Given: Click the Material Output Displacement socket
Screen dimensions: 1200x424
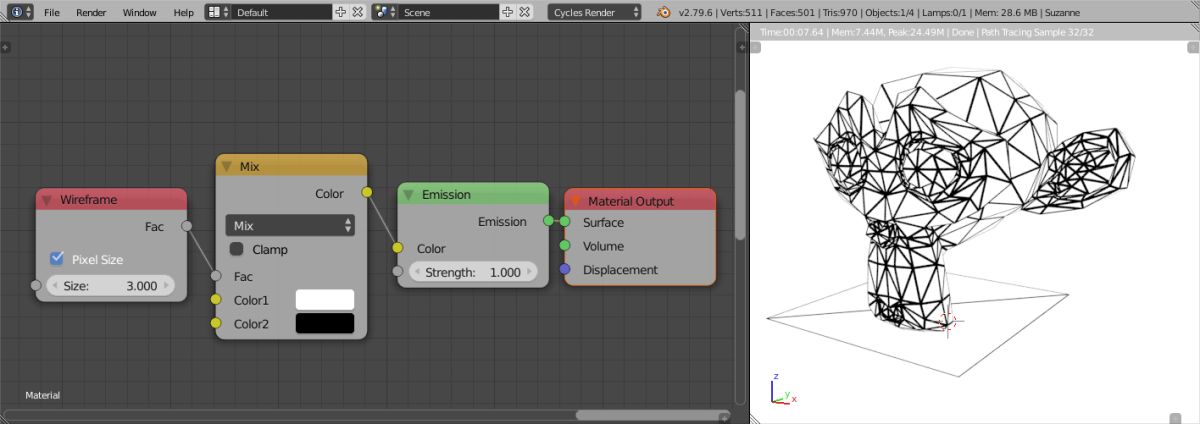Looking at the screenshot, I should pyautogui.click(x=565, y=270).
